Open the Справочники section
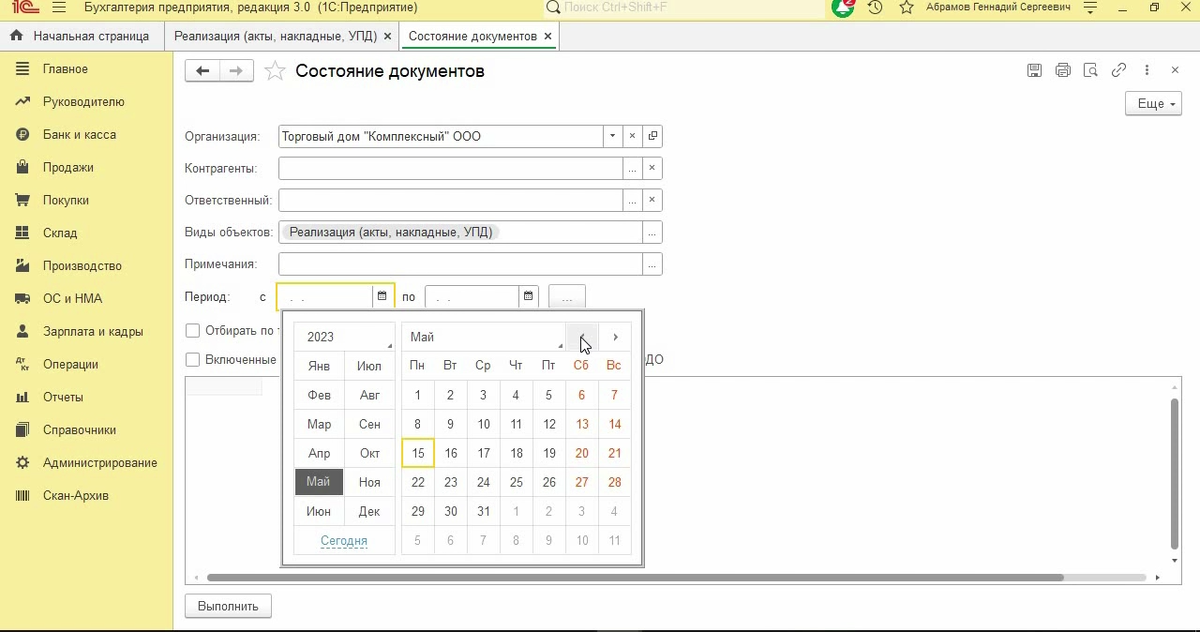 tap(85, 430)
